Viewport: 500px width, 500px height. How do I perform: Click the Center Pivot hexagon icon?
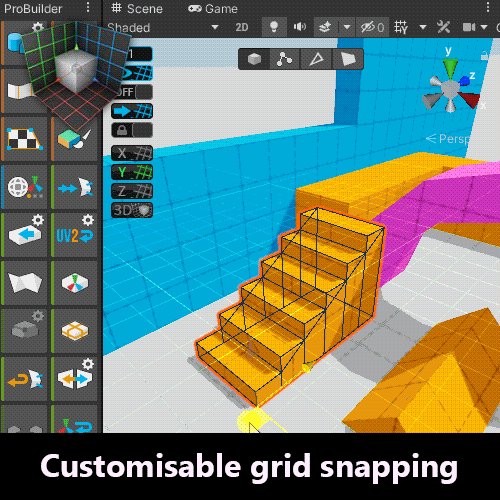tap(75, 283)
